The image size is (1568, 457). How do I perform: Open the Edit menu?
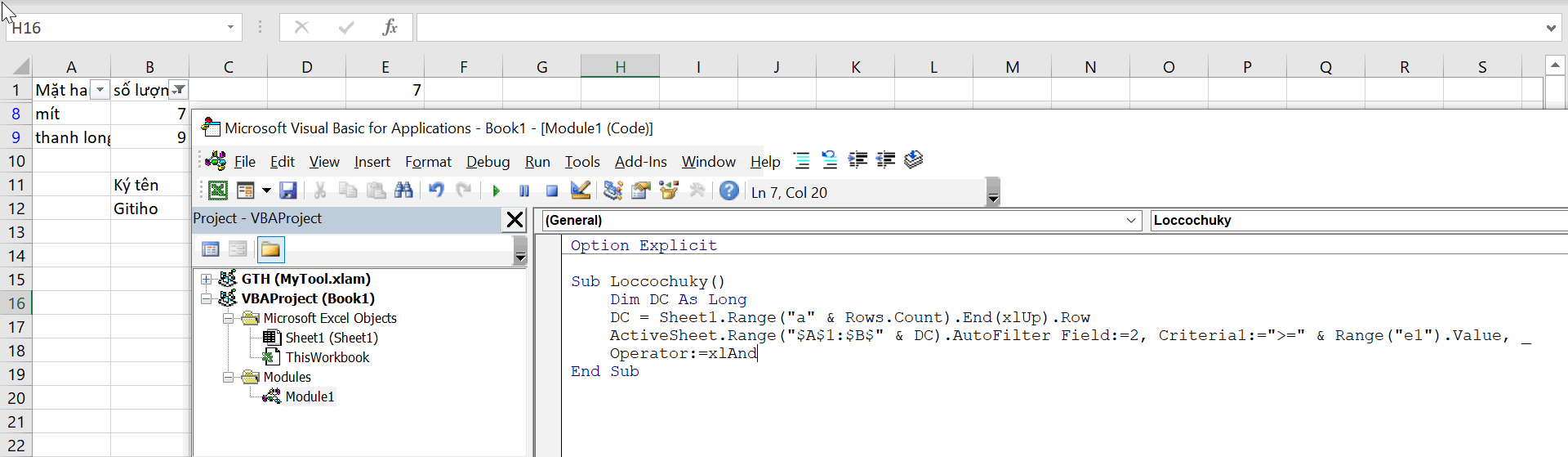point(283,162)
